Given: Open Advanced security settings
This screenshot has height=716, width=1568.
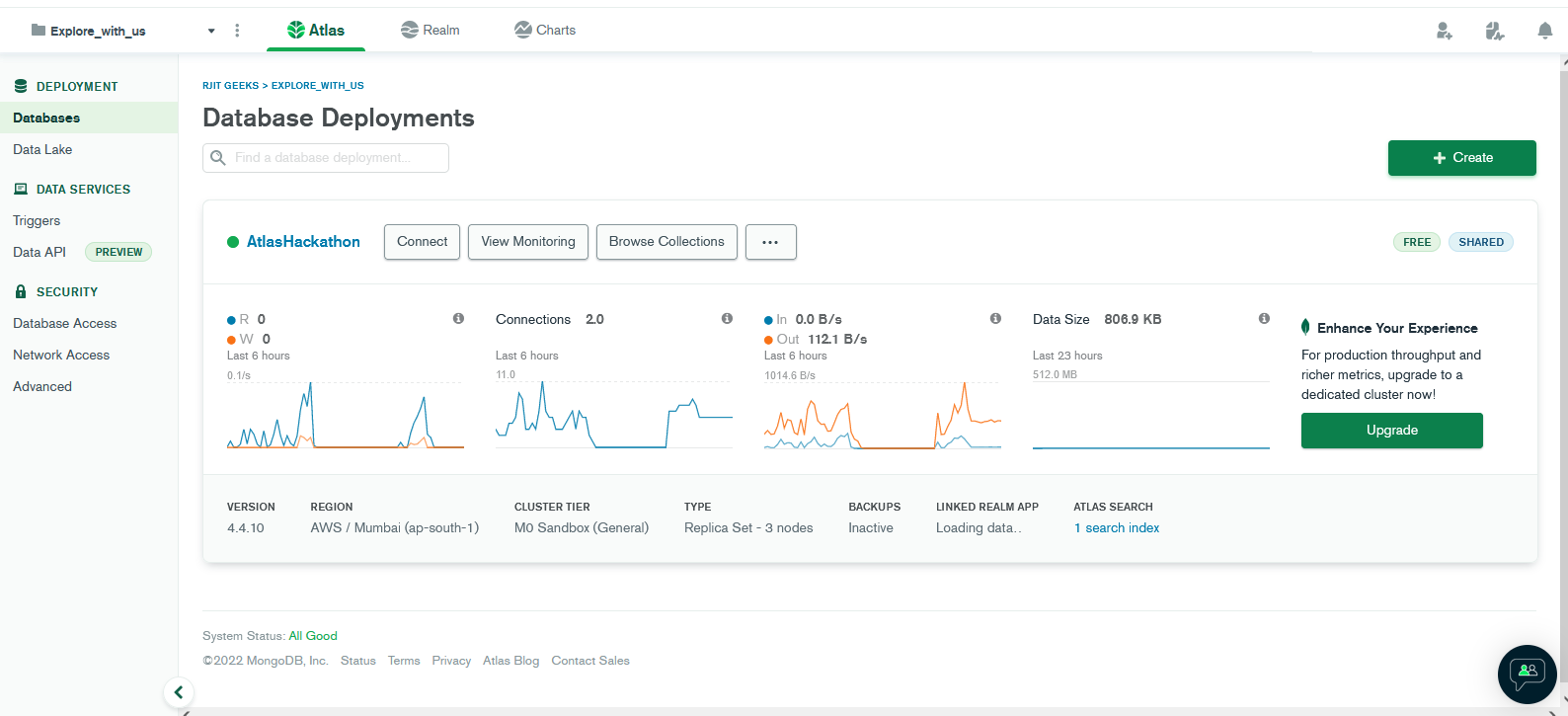Looking at the screenshot, I should coord(42,386).
